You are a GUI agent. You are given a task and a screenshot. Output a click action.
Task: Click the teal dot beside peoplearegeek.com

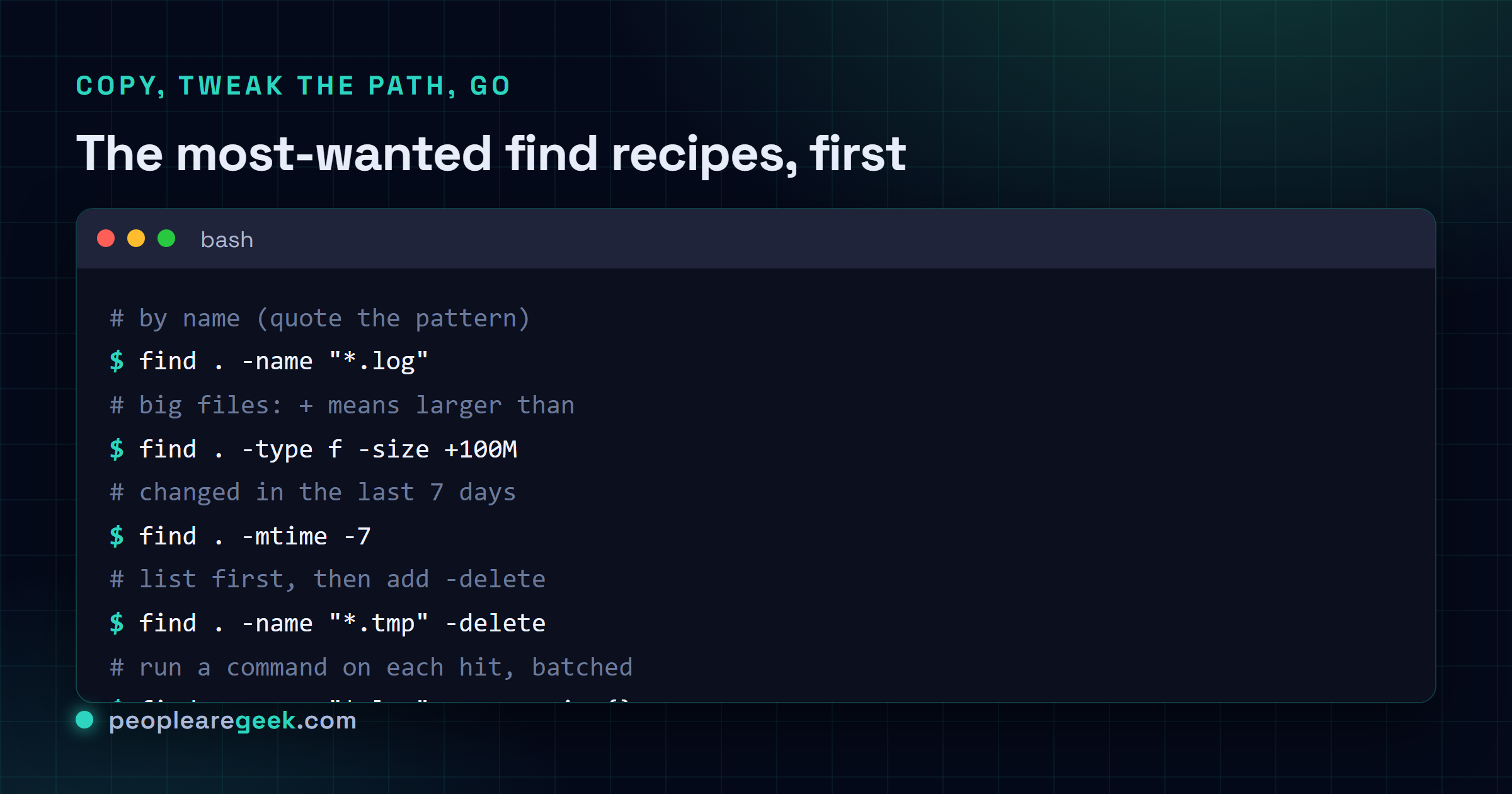[x=84, y=720]
